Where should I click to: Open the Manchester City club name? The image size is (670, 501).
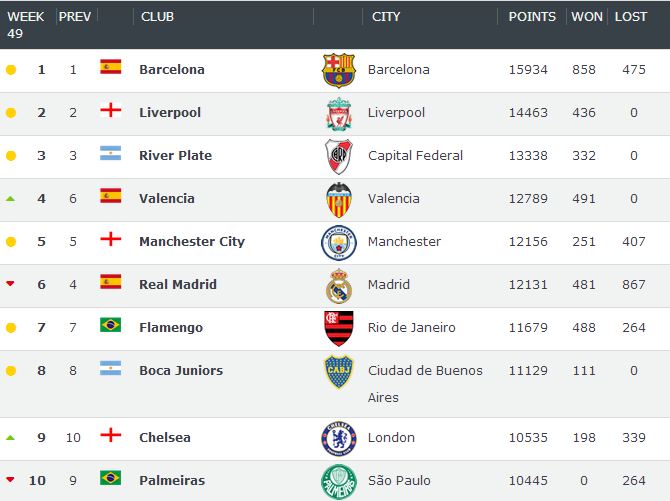(192, 242)
